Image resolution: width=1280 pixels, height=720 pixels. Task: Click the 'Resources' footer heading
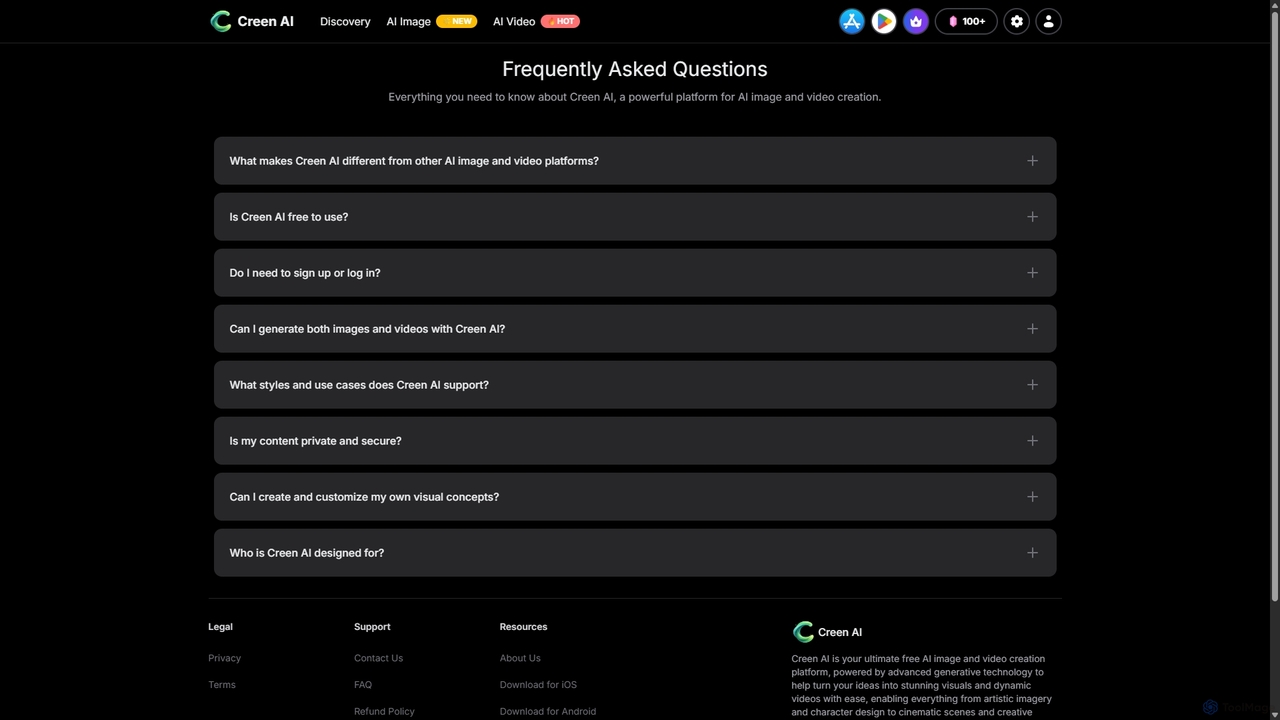pyautogui.click(x=523, y=627)
